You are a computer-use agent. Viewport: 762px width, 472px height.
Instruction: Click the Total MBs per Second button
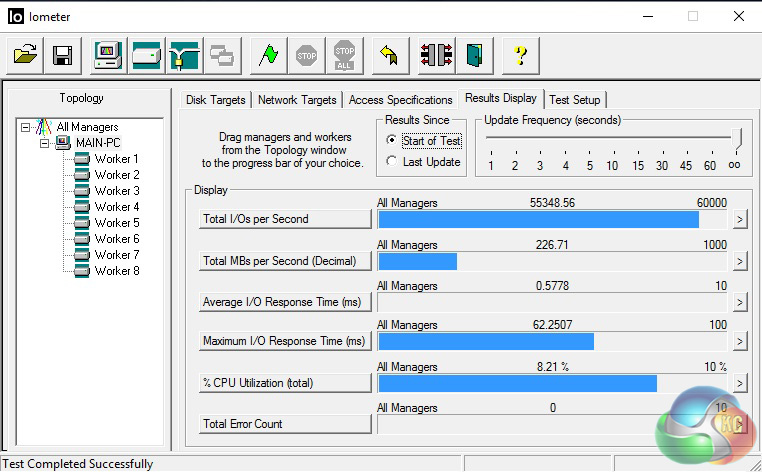286,261
